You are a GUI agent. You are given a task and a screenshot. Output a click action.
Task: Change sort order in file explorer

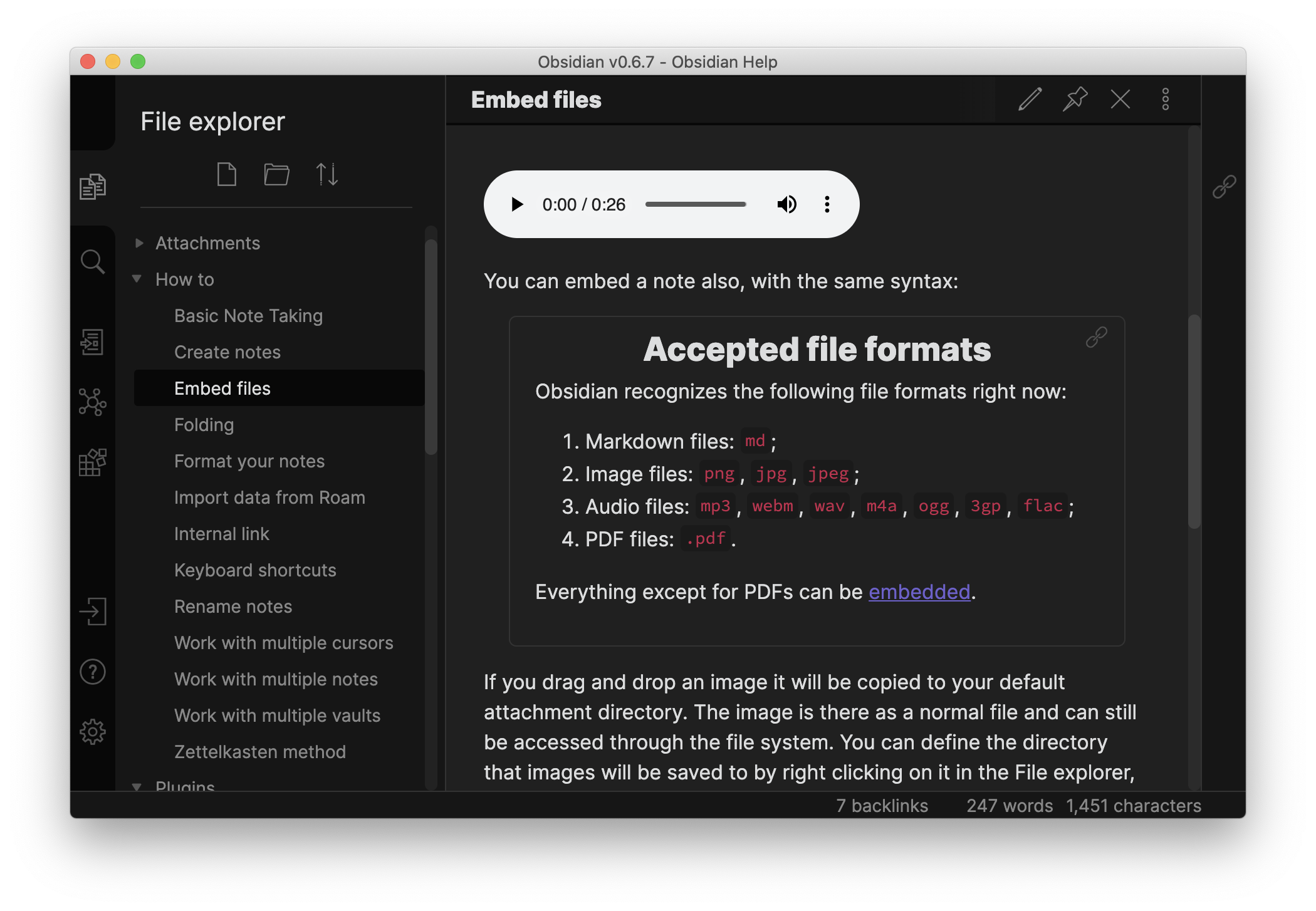(x=326, y=174)
